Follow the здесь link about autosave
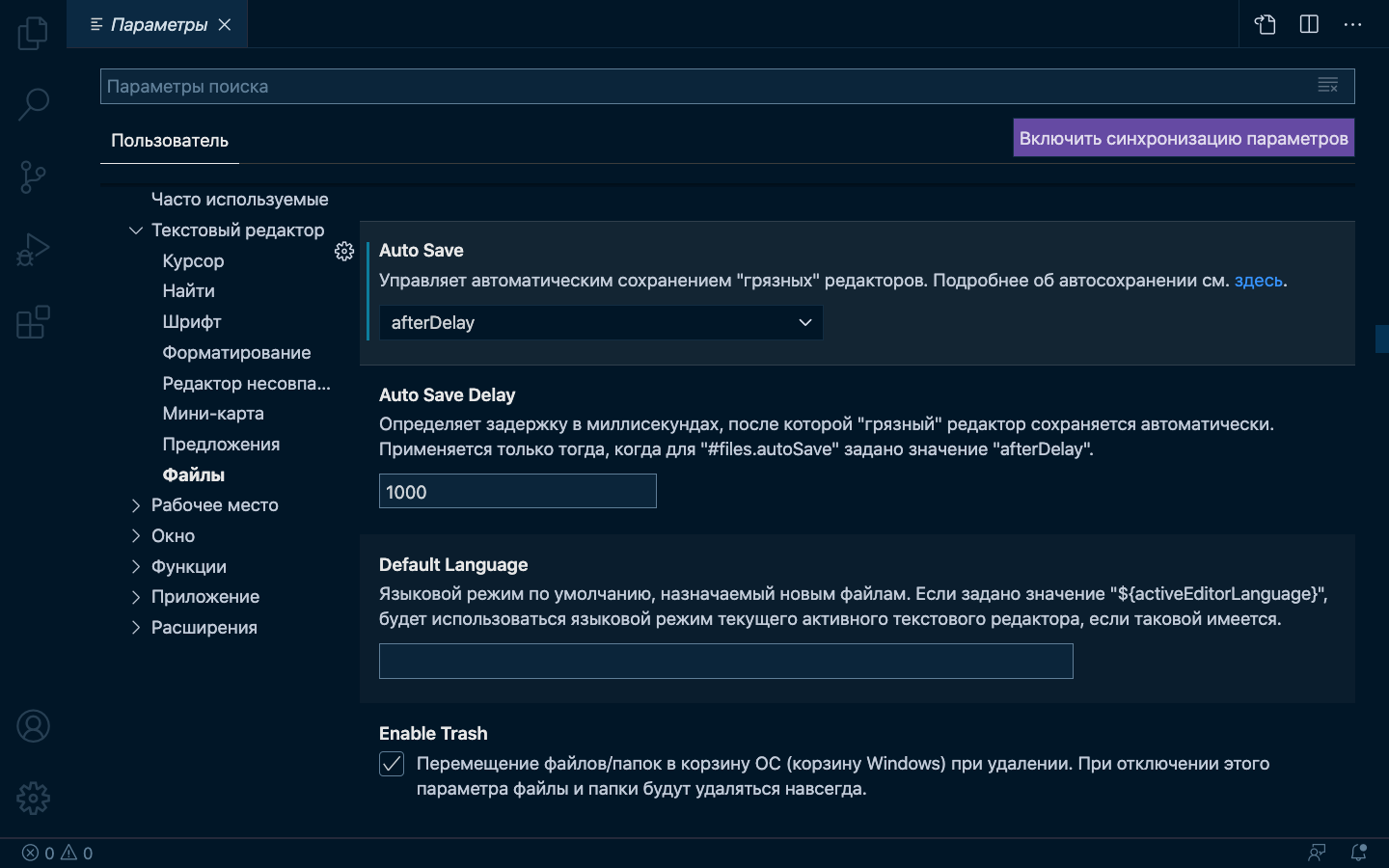 [1258, 281]
